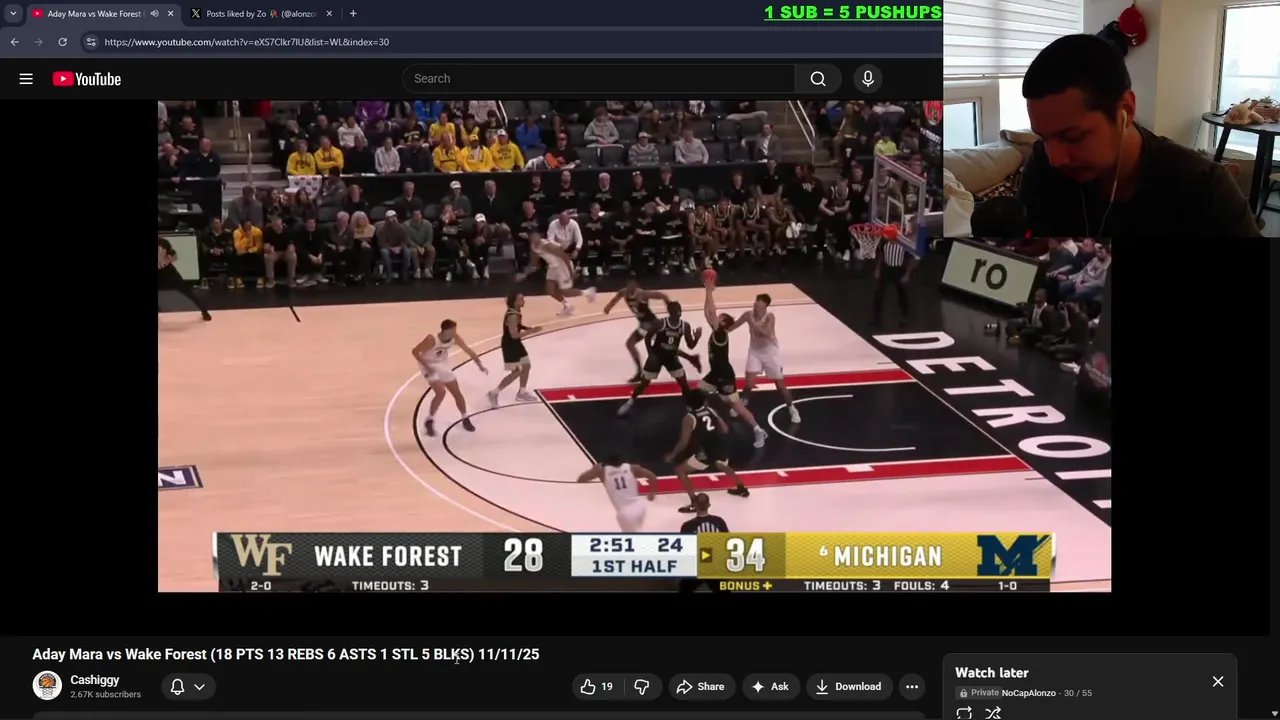The width and height of the screenshot is (1280, 720).
Task: Close the Aday Mara YouTube tab
Action: pos(170,14)
